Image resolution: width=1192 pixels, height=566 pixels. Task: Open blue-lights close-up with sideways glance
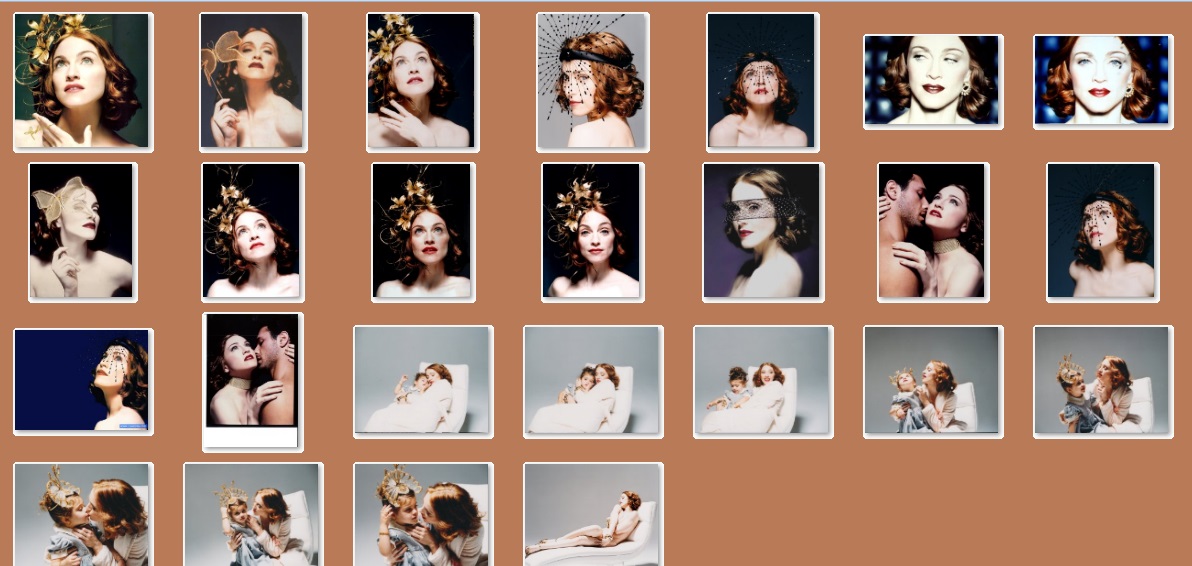[932, 81]
